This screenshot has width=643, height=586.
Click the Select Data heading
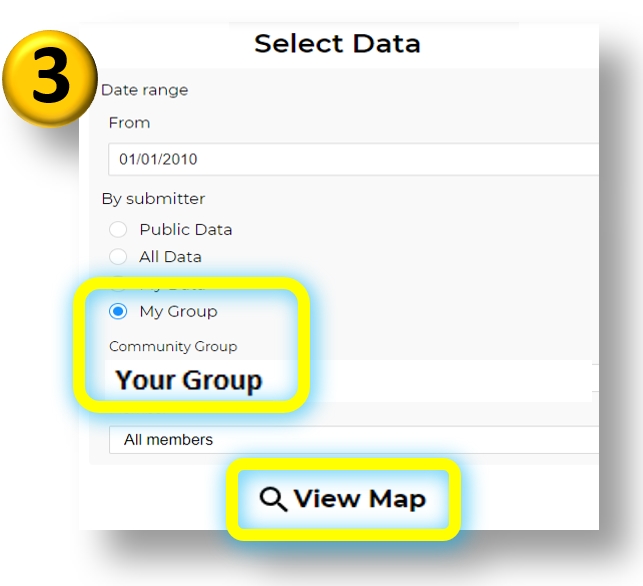pyautogui.click(x=337, y=43)
